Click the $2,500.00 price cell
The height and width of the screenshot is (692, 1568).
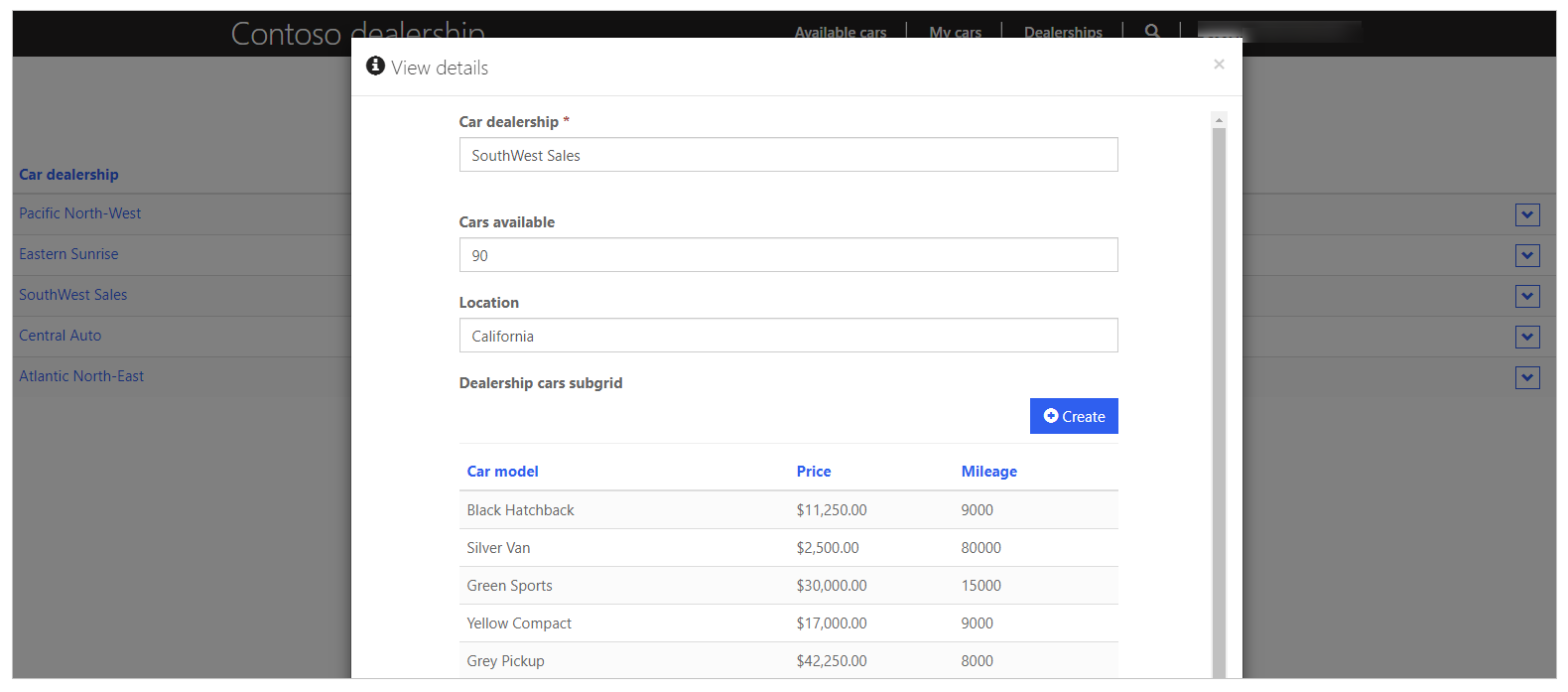pos(828,548)
